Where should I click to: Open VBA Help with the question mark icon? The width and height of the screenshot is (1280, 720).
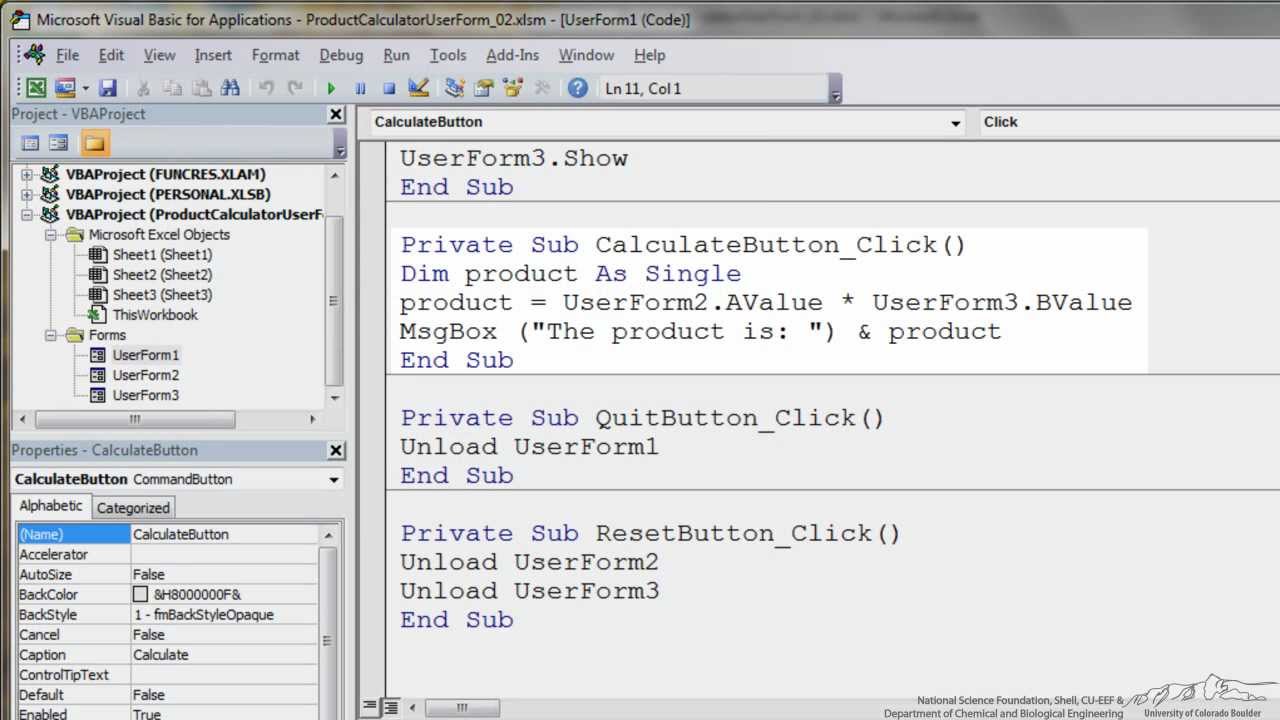tap(577, 88)
